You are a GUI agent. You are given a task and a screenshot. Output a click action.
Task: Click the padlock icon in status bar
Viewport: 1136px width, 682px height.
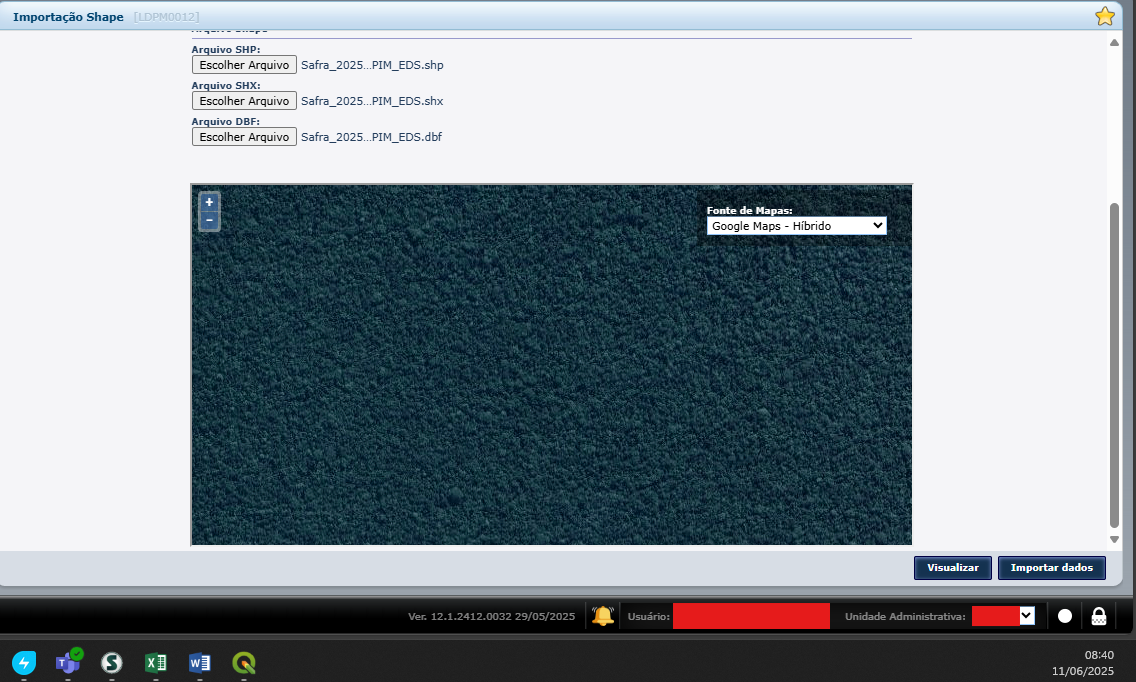coord(1099,616)
